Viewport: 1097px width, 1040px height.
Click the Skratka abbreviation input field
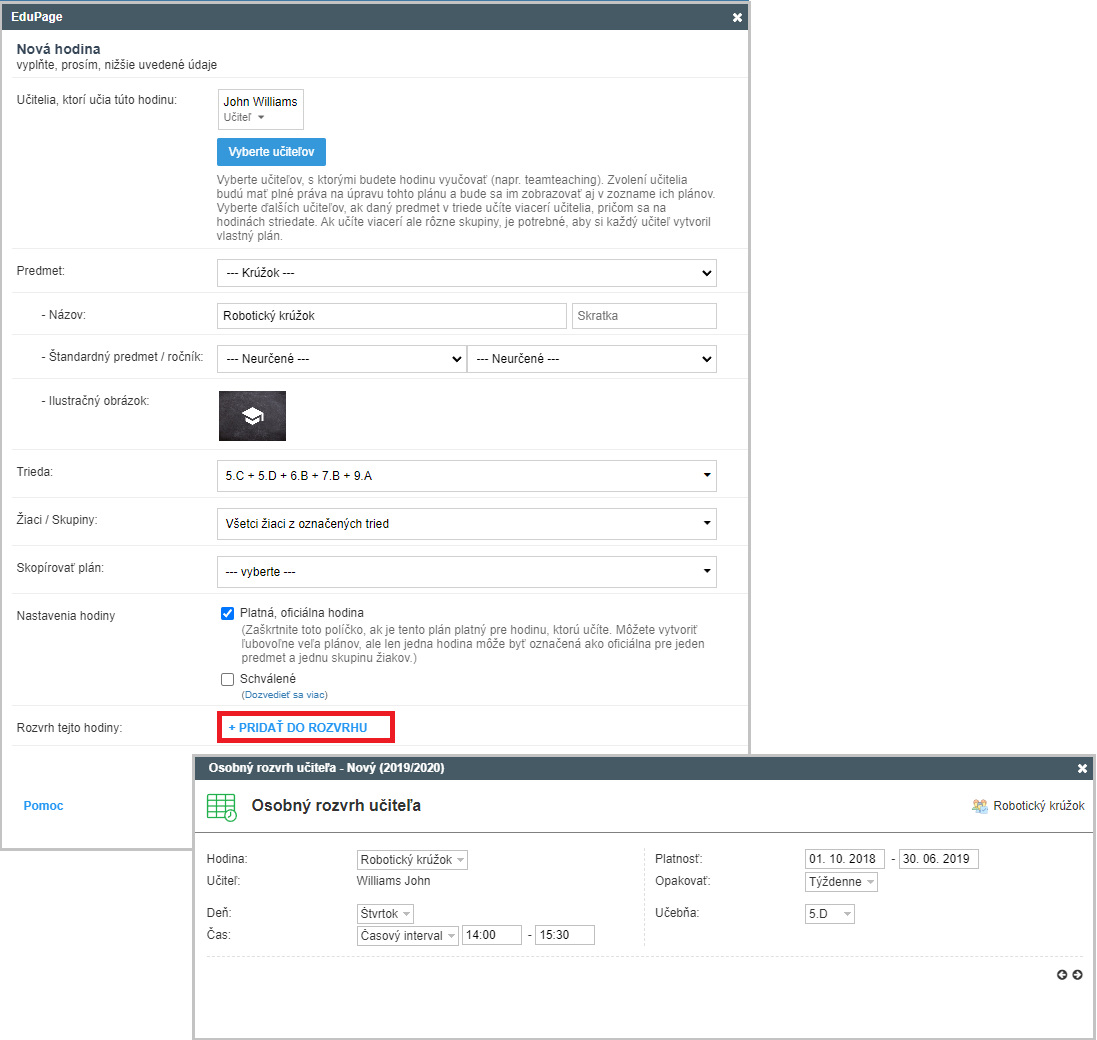click(643, 316)
